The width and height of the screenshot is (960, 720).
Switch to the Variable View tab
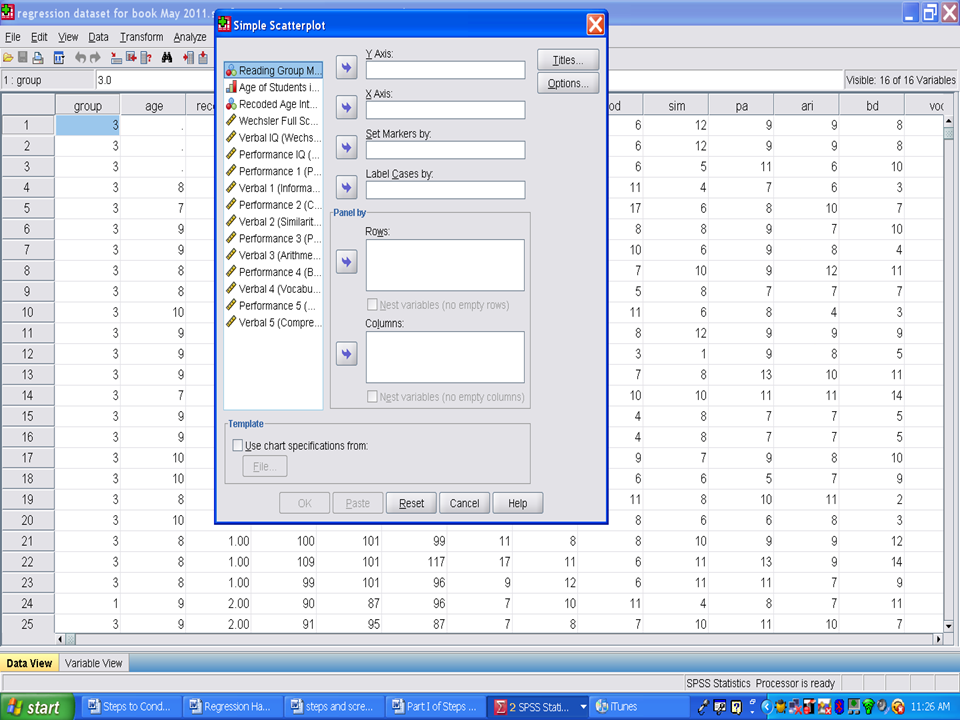click(x=94, y=663)
